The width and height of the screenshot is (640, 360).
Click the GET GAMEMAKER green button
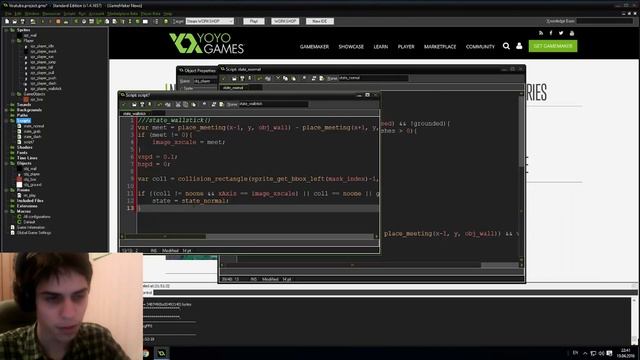(553, 46)
